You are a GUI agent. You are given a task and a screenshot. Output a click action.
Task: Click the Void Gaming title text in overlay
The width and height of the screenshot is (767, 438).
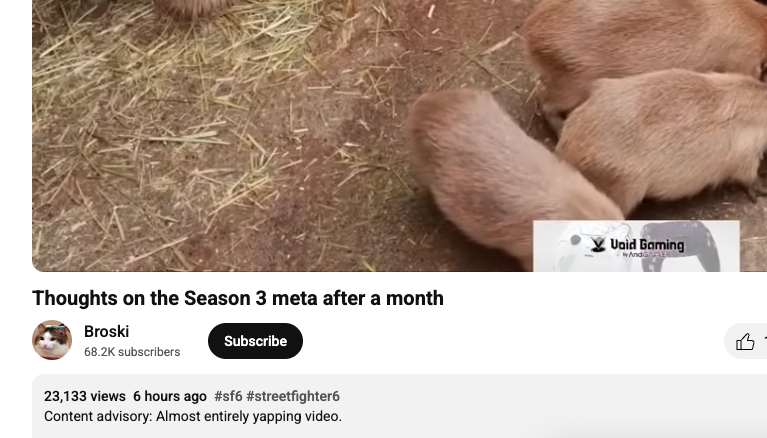tap(647, 244)
